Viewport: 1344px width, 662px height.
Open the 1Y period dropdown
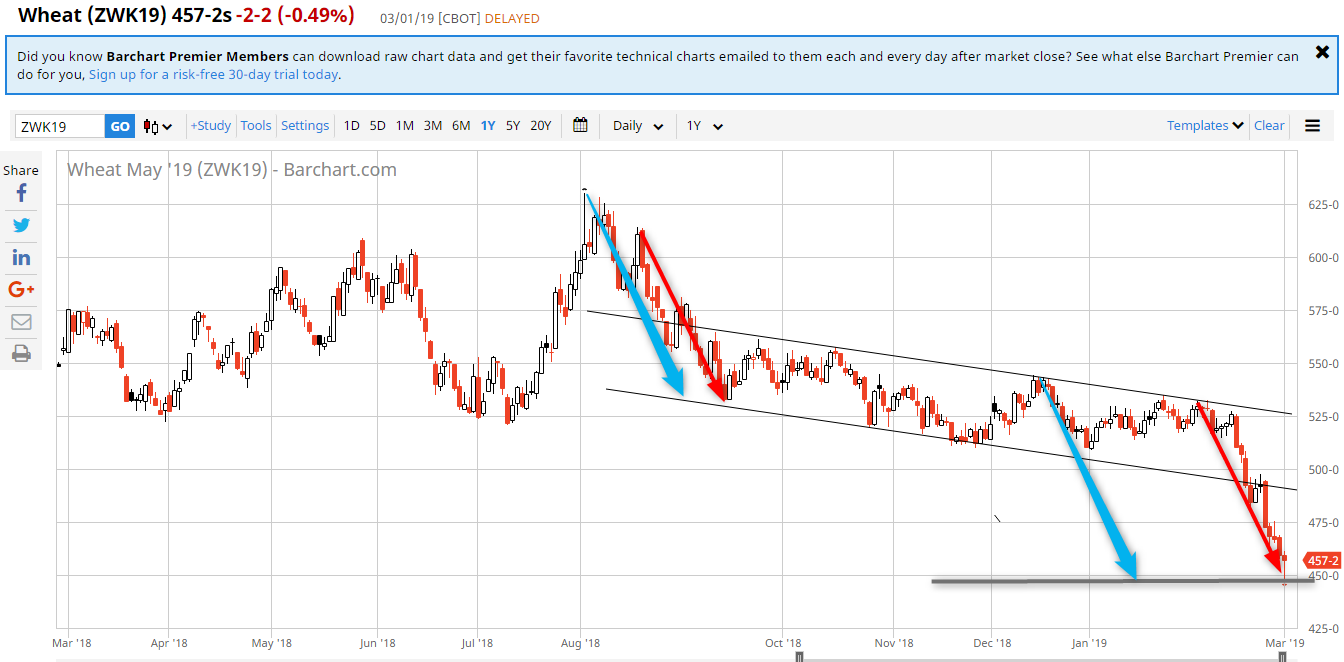704,126
